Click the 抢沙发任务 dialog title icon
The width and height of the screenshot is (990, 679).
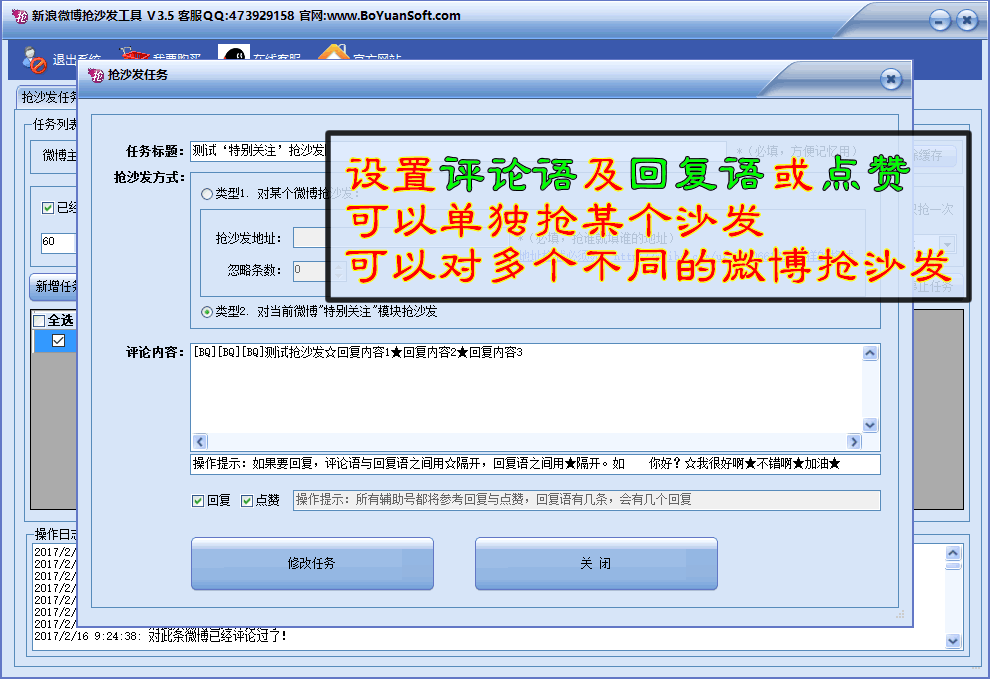point(96,75)
